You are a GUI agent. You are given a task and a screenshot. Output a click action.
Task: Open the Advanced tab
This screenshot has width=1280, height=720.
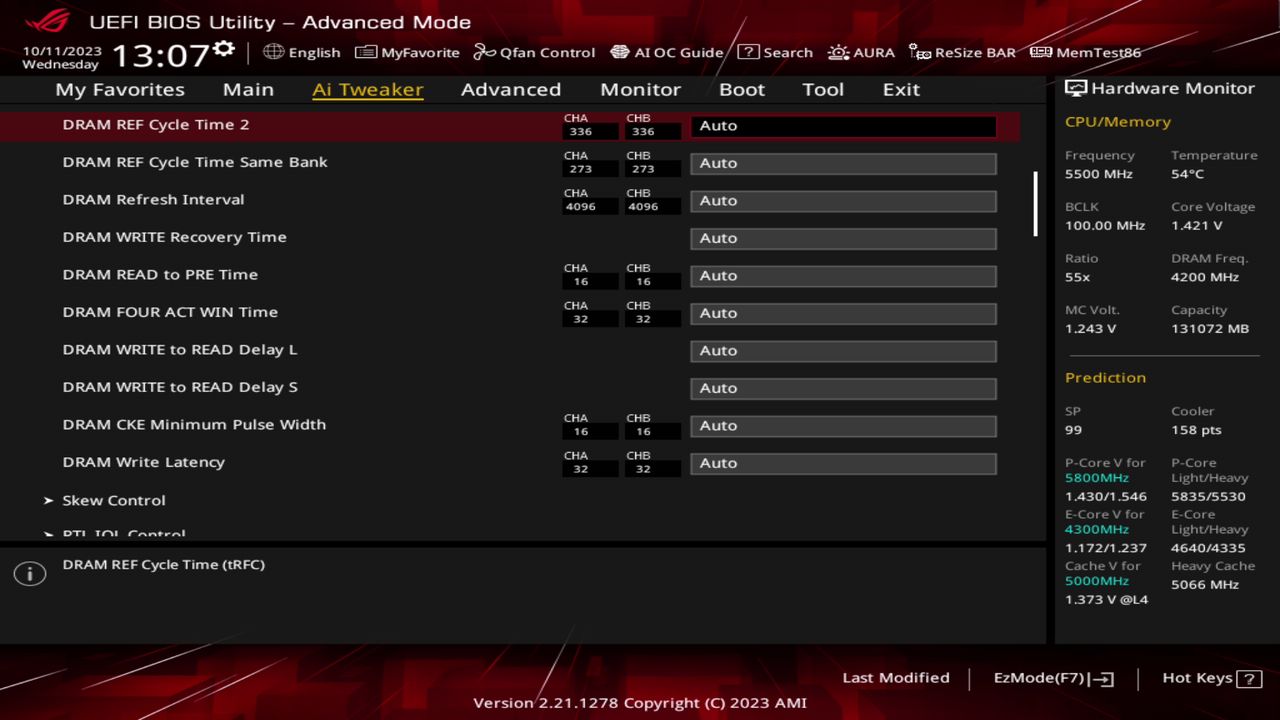tap(511, 89)
